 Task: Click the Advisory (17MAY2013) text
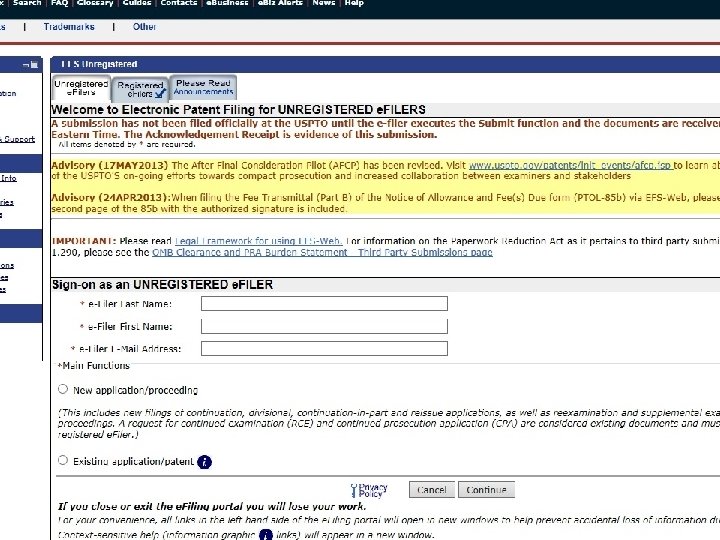(110, 165)
